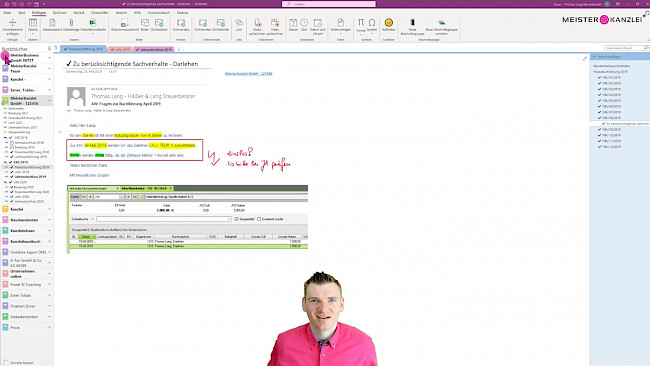This screenshot has height=366, width=650.
Task: Click the pin icon next to Notizbücher
Action: [x=49, y=49]
